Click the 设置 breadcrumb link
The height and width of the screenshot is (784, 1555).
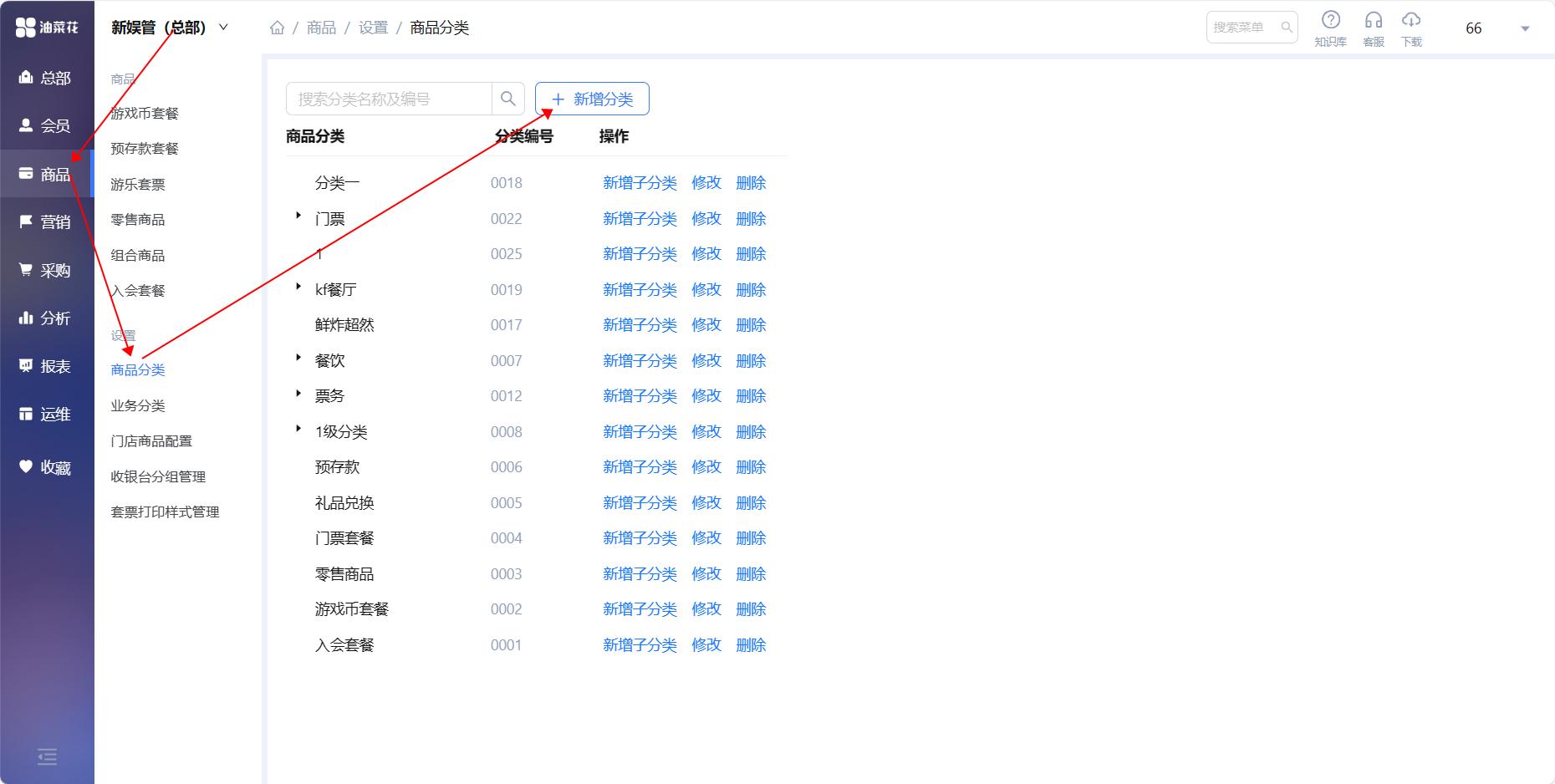coord(373,28)
